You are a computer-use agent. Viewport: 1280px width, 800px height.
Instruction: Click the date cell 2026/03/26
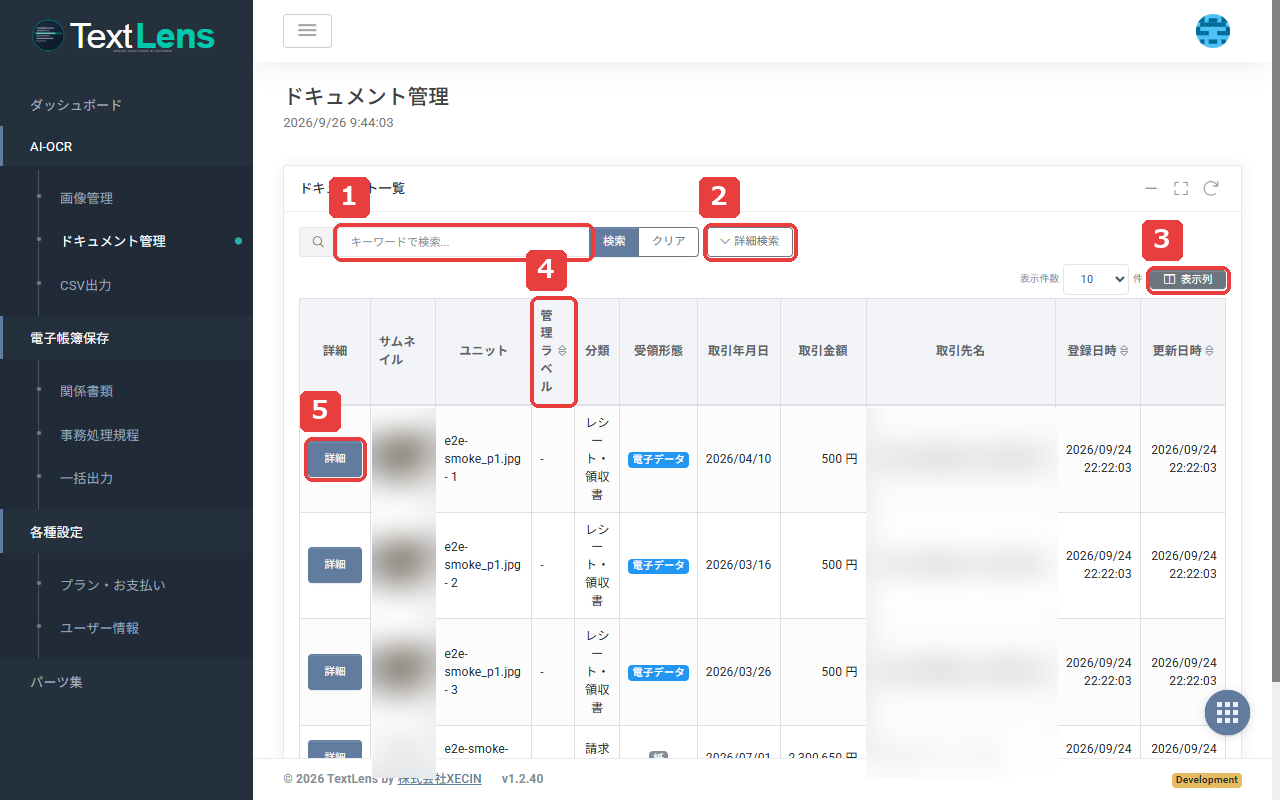(738, 672)
